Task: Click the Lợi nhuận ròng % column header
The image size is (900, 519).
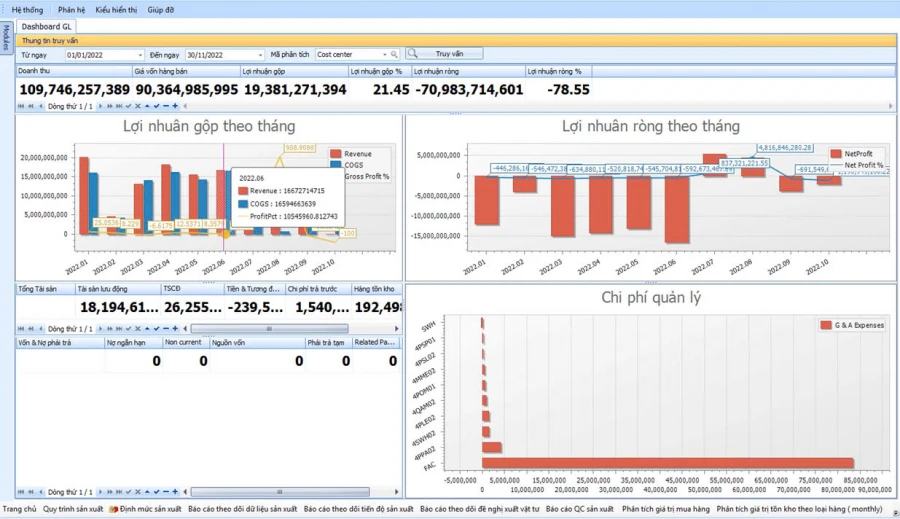Action: click(x=558, y=71)
